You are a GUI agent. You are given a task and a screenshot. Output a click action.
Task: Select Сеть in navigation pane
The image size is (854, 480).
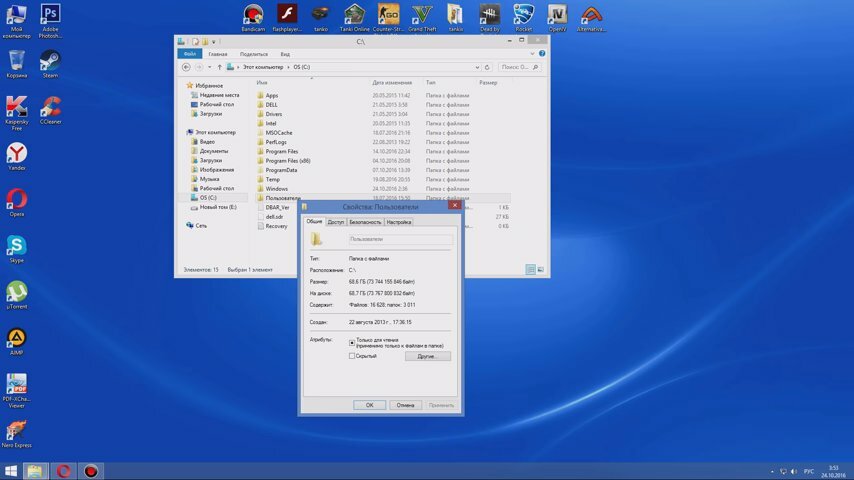201,225
